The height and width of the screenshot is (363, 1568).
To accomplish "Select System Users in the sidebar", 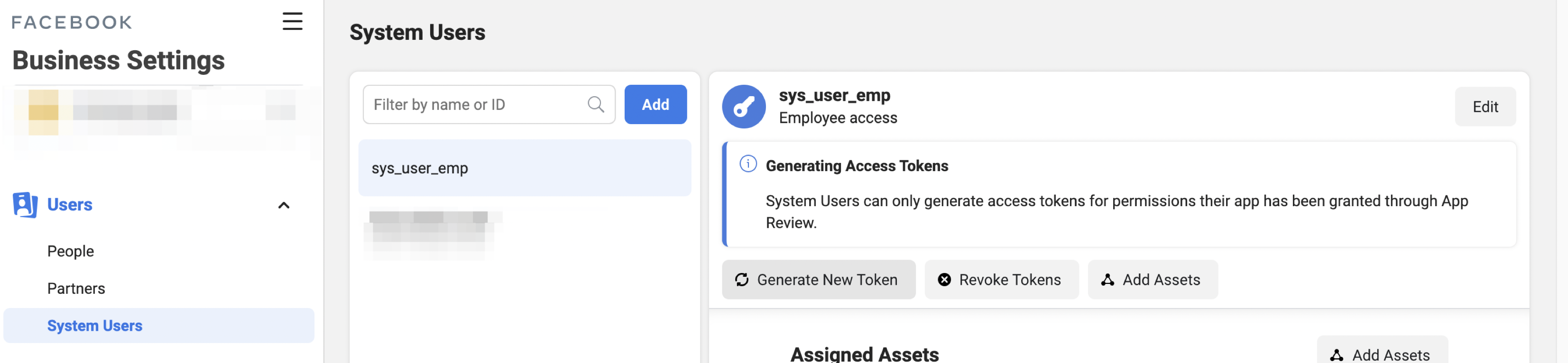I will (95, 326).
